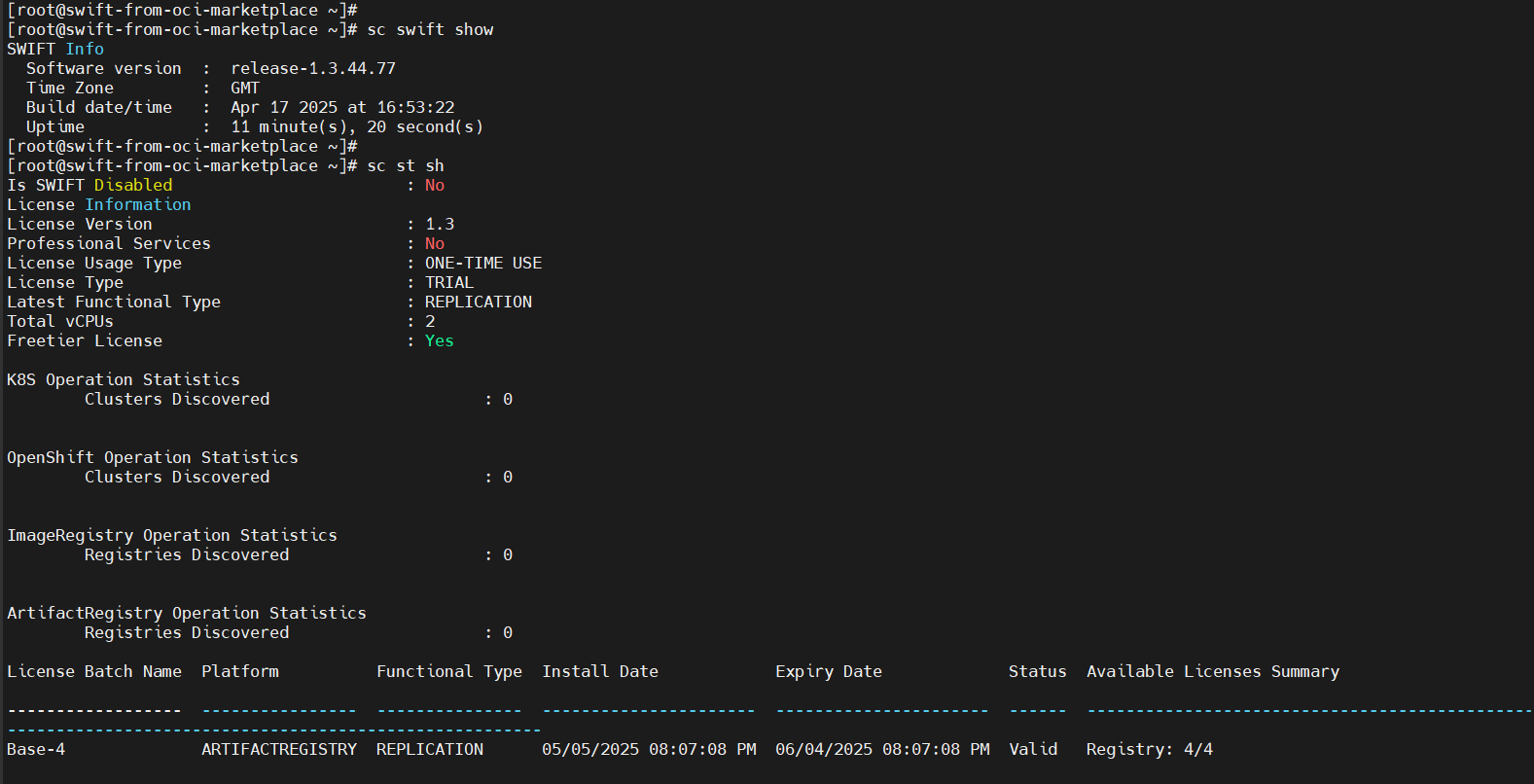
Task: Click the 'sc swift show' command text
Action: point(430,29)
